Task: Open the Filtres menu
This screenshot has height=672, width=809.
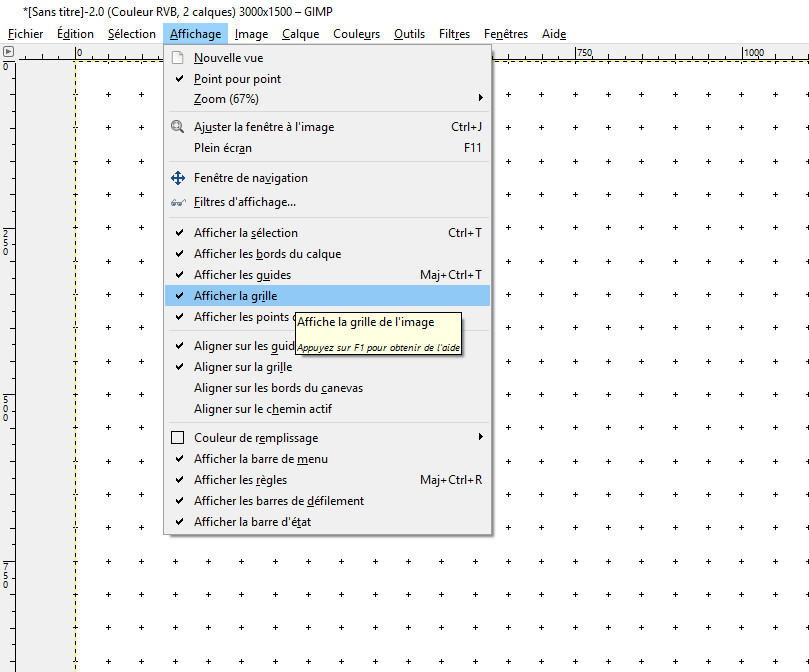Action: point(454,34)
